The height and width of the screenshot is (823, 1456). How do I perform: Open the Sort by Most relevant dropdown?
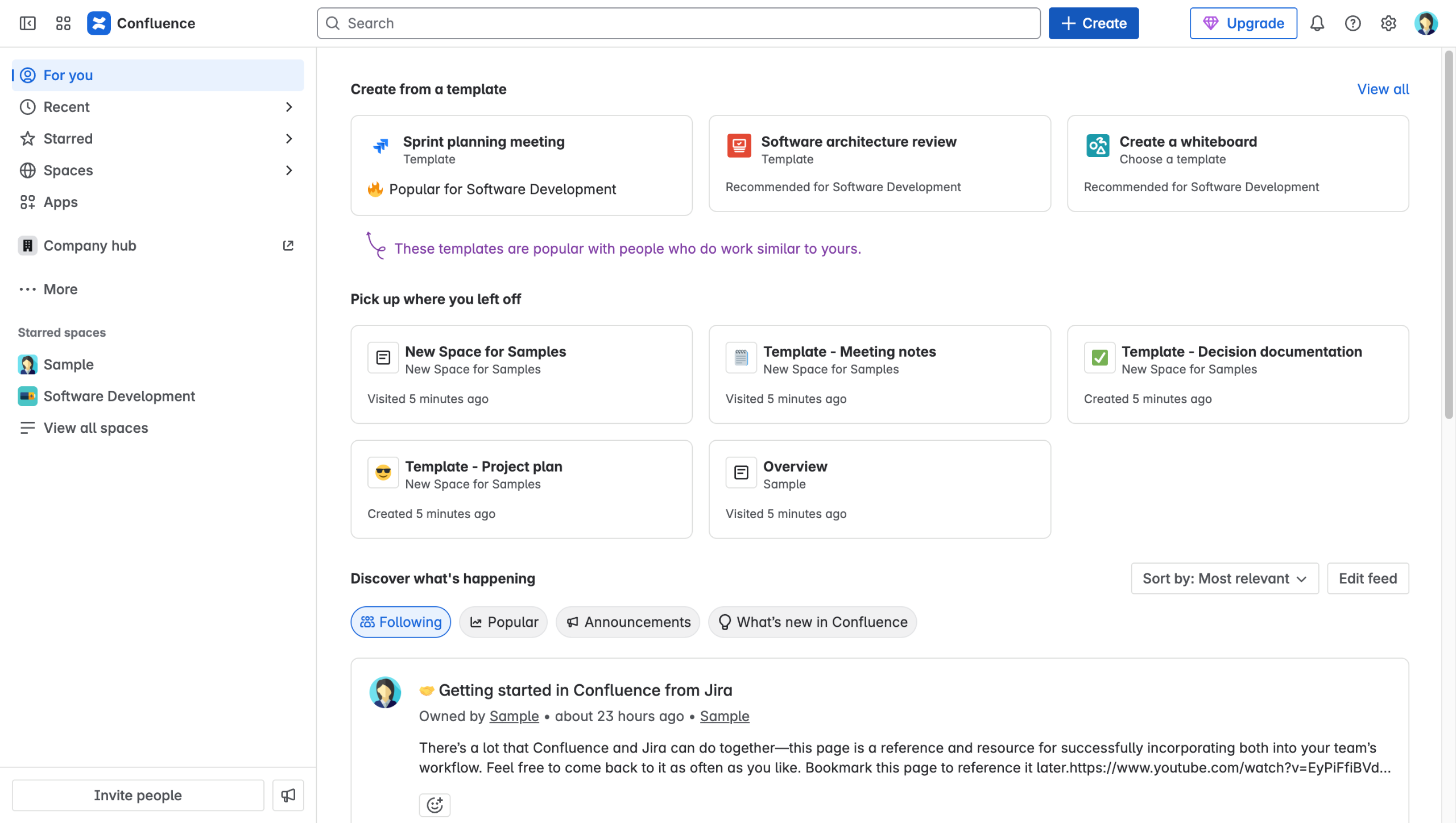1225,578
